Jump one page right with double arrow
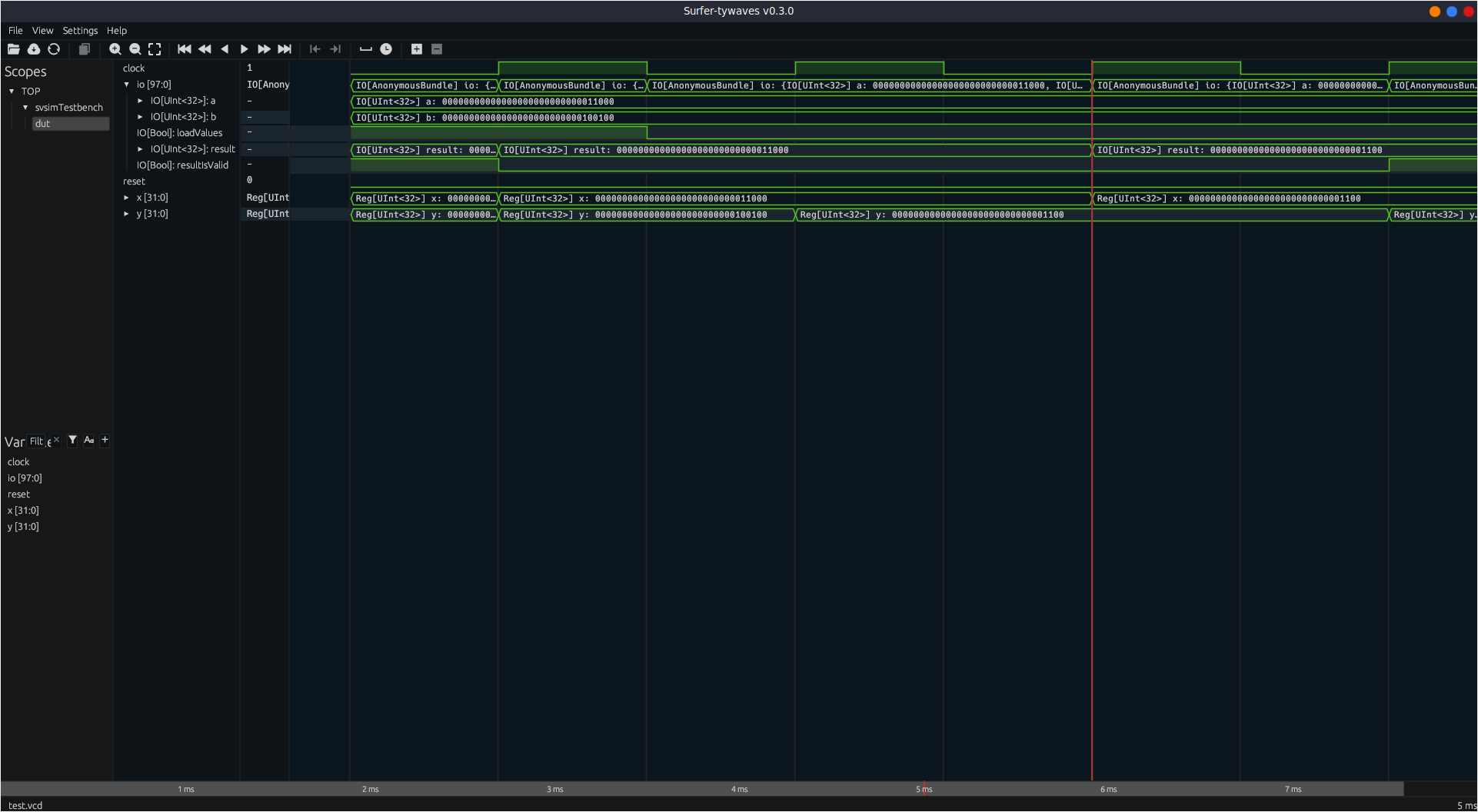The image size is (1478, 812). click(x=265, y=49)
